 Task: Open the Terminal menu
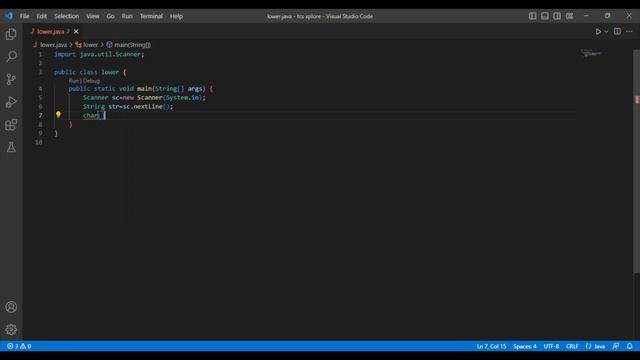pyautogui.click(x=151, y=16)
